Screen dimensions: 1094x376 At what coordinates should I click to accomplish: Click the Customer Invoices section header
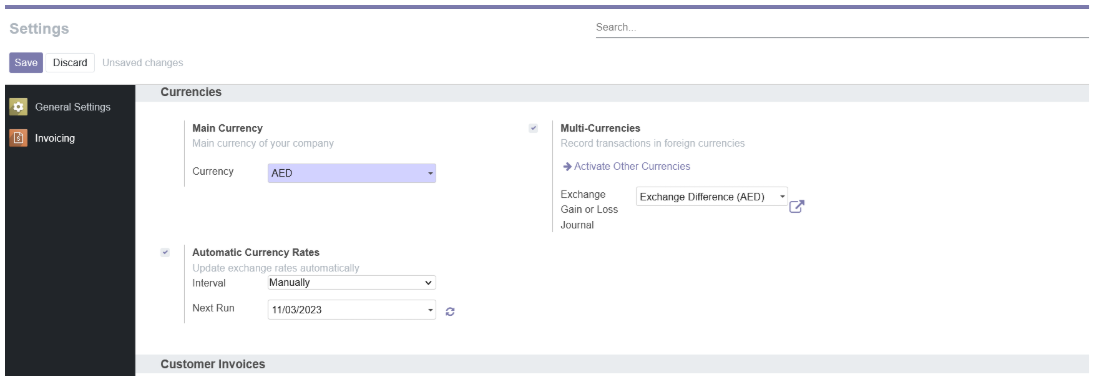coord(213,364)
